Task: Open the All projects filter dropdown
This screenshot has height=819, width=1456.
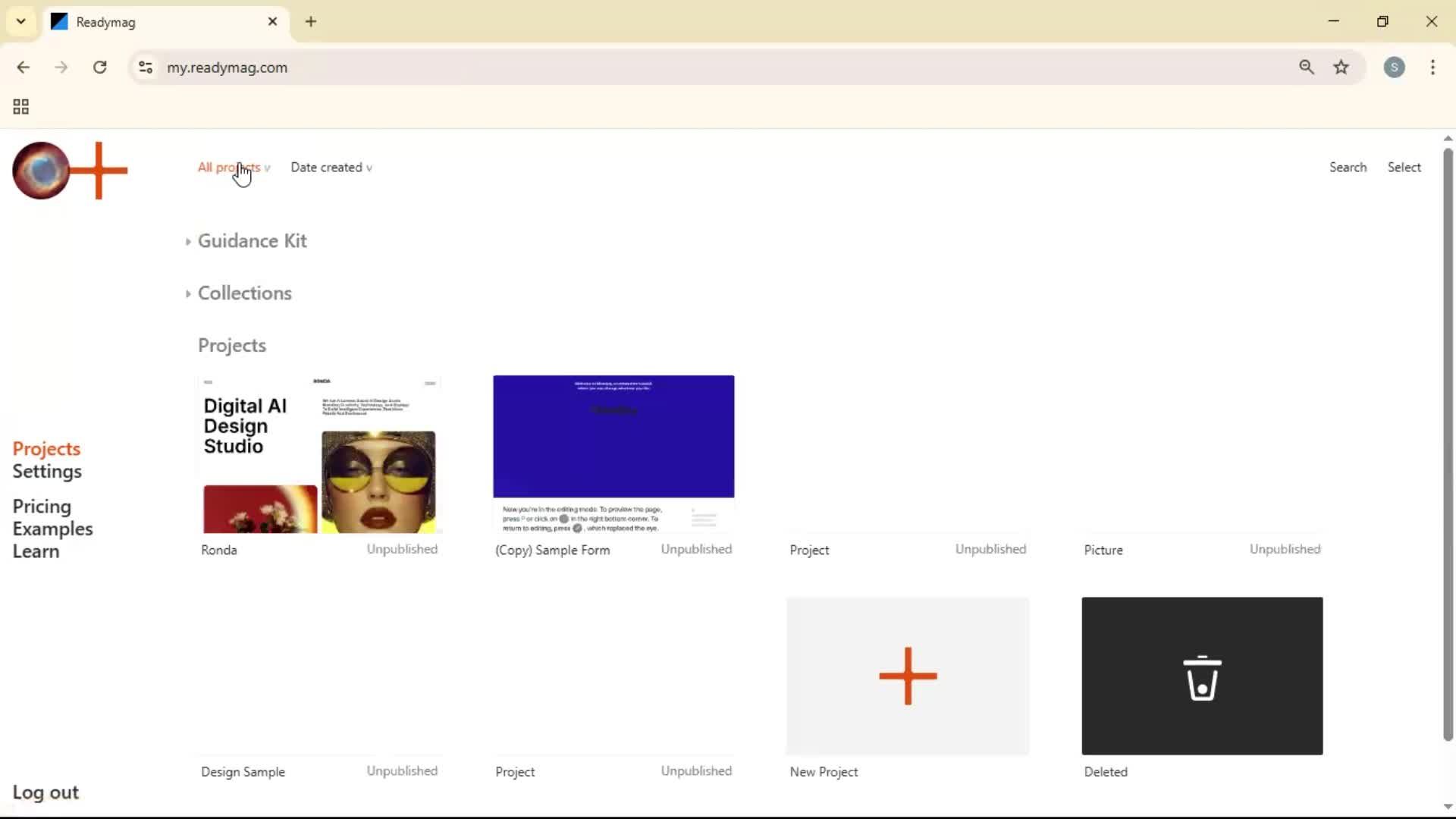Action: (230, 167)
